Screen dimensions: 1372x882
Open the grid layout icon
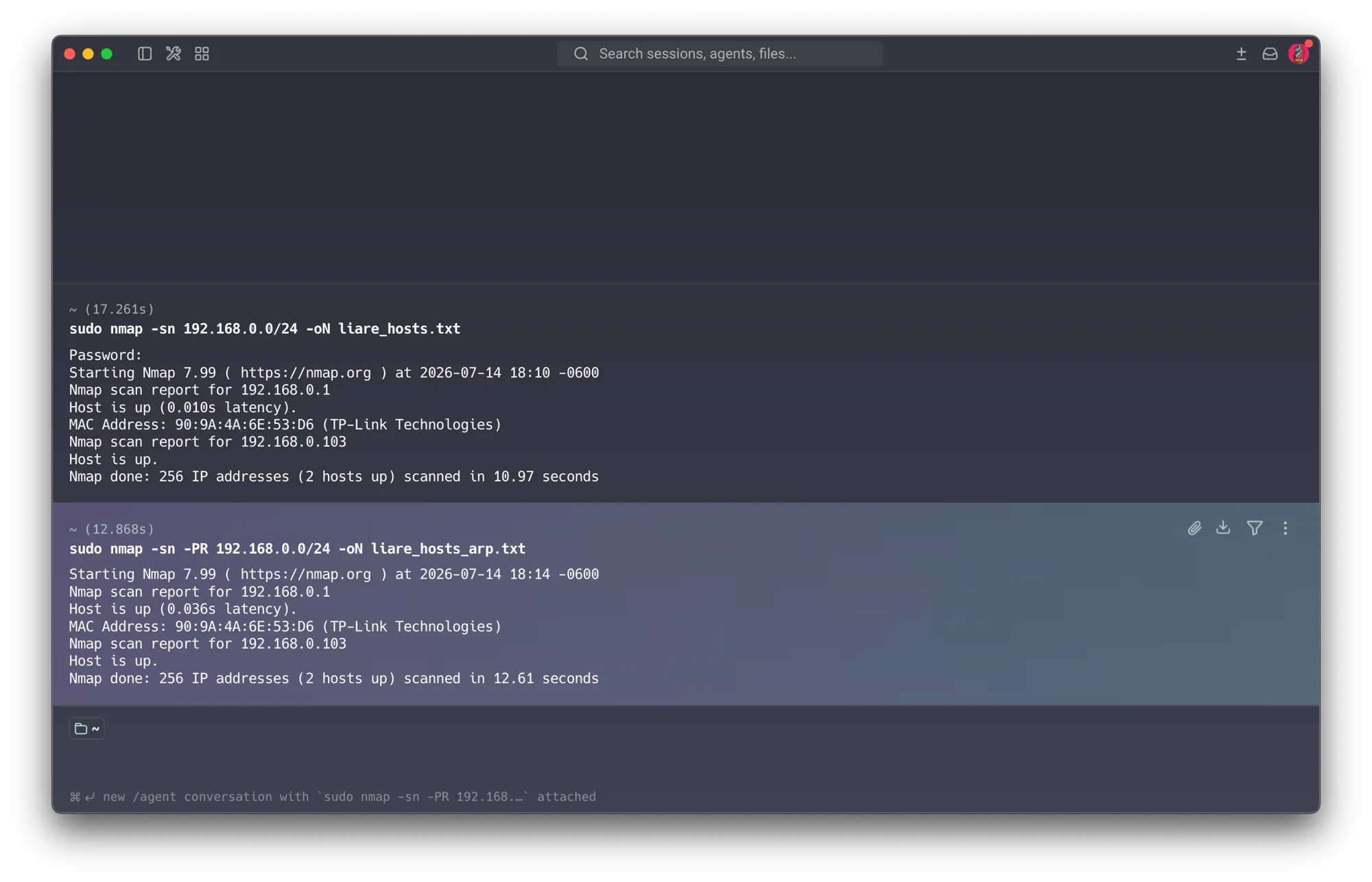point(202,53)
